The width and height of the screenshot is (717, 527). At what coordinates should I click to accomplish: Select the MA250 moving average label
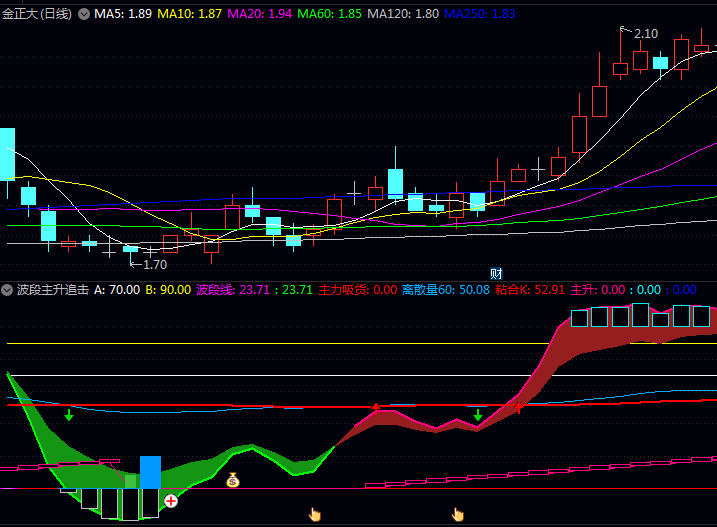pos(479,15)
